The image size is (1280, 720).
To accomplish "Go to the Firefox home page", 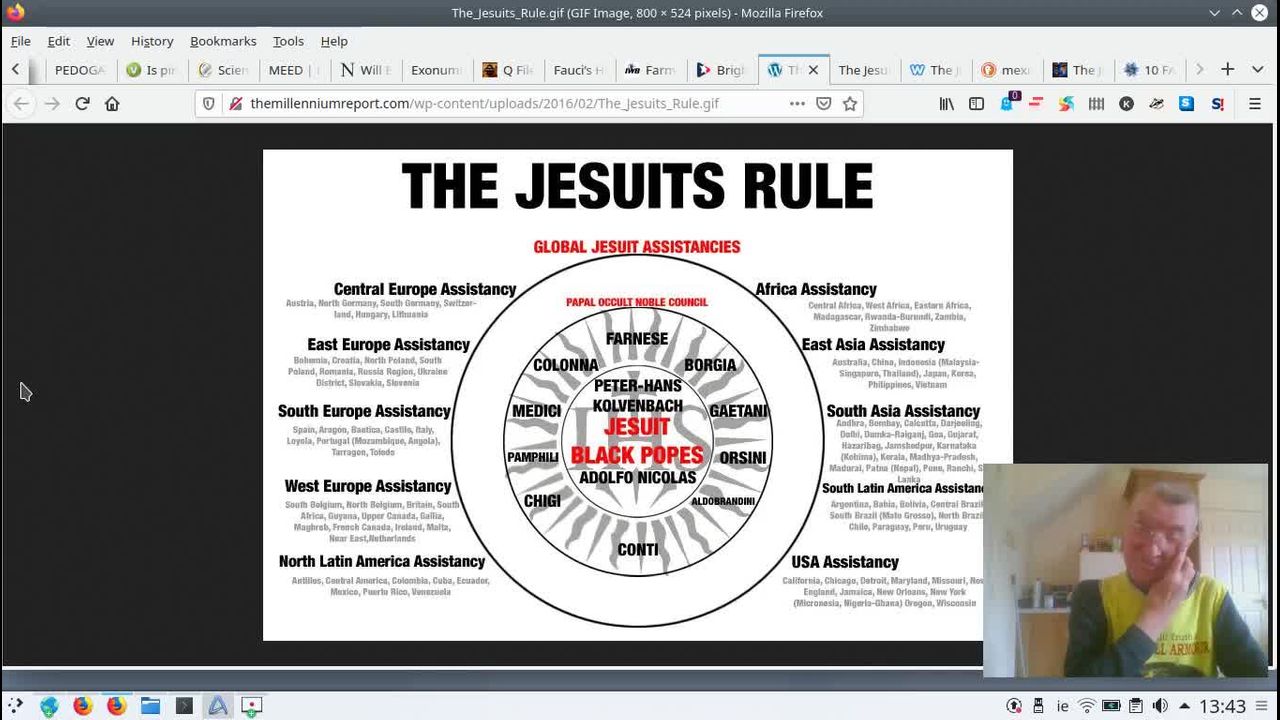I will tap(112, 103).
